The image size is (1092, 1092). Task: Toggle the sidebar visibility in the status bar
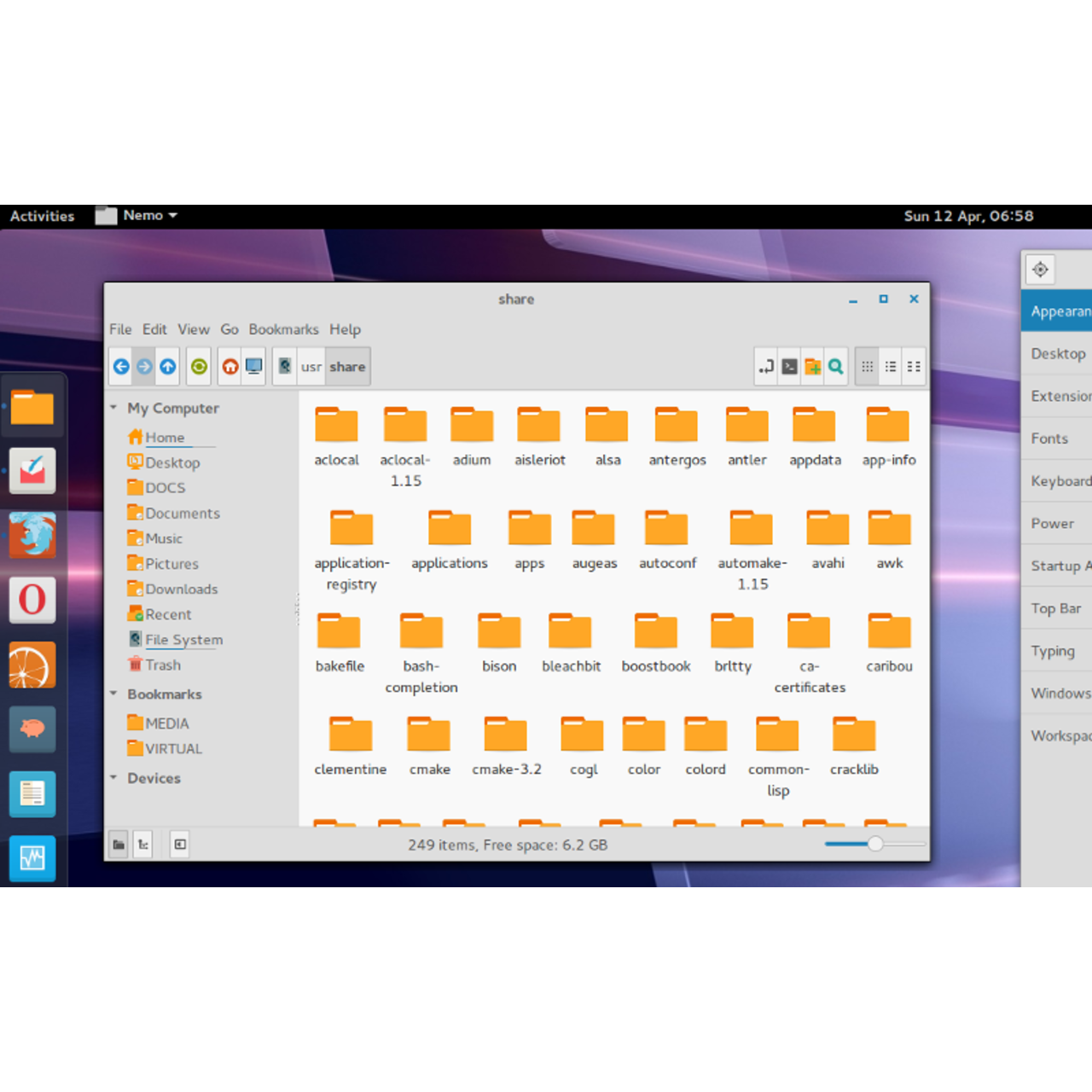(x=179, y=844)
